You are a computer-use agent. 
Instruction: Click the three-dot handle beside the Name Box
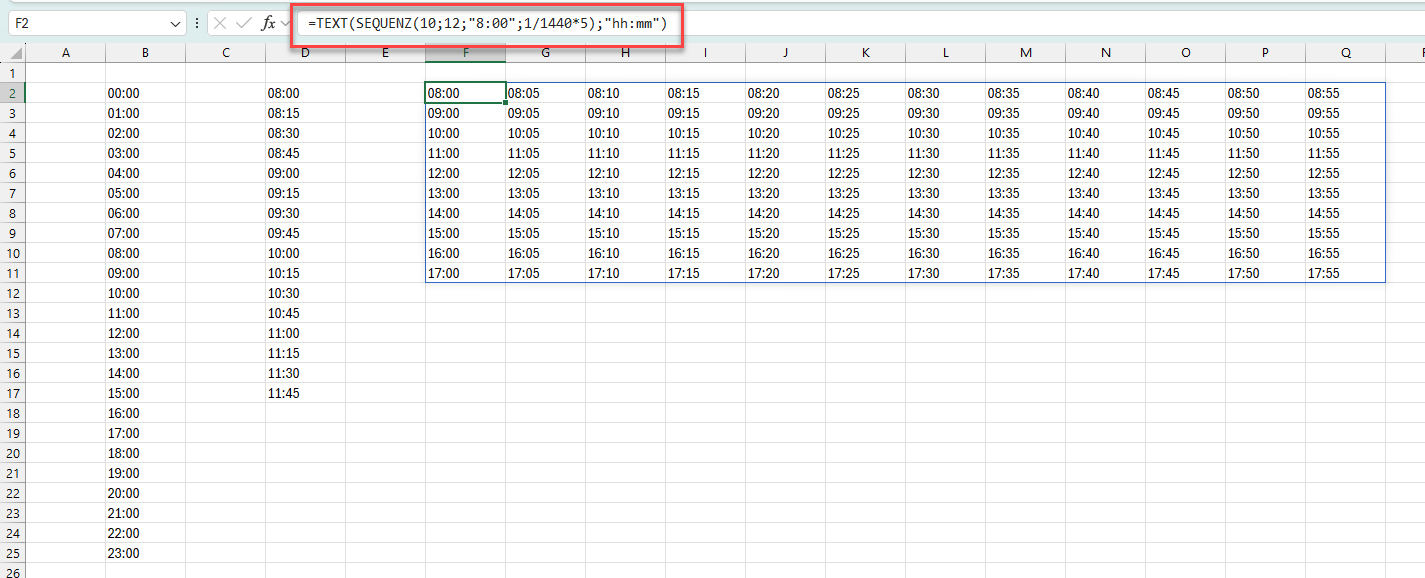pyautogui.click(x=197, y=23)
